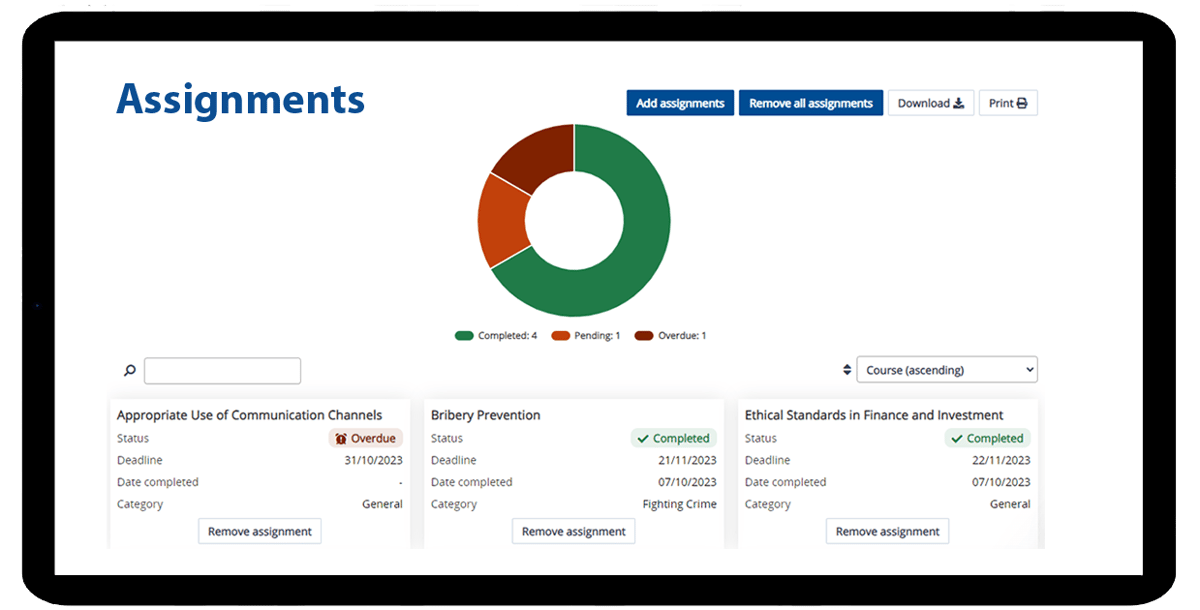Image resolution: width=1200 pixels, height=610 pixels.
Task: Select the orange Pending segment of the donut chart
Action: (x=501, y=220)
